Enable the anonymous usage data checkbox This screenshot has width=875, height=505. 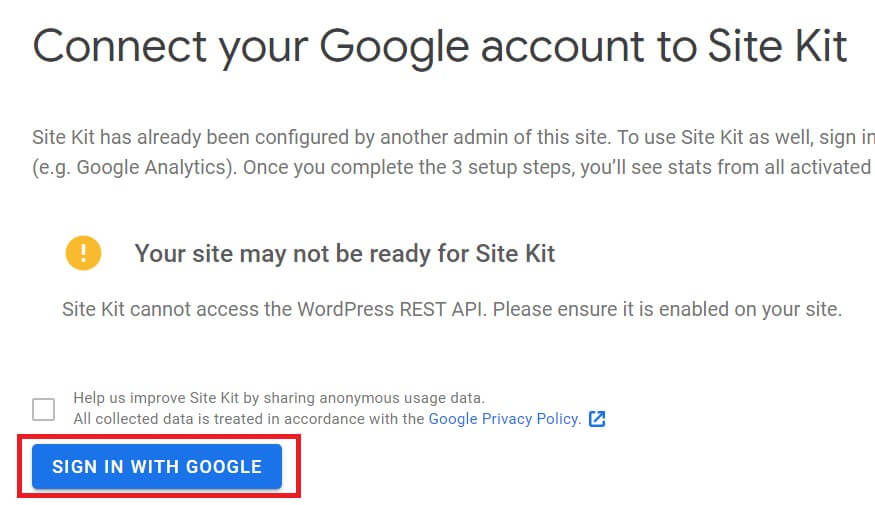click(x=44, y=409)
